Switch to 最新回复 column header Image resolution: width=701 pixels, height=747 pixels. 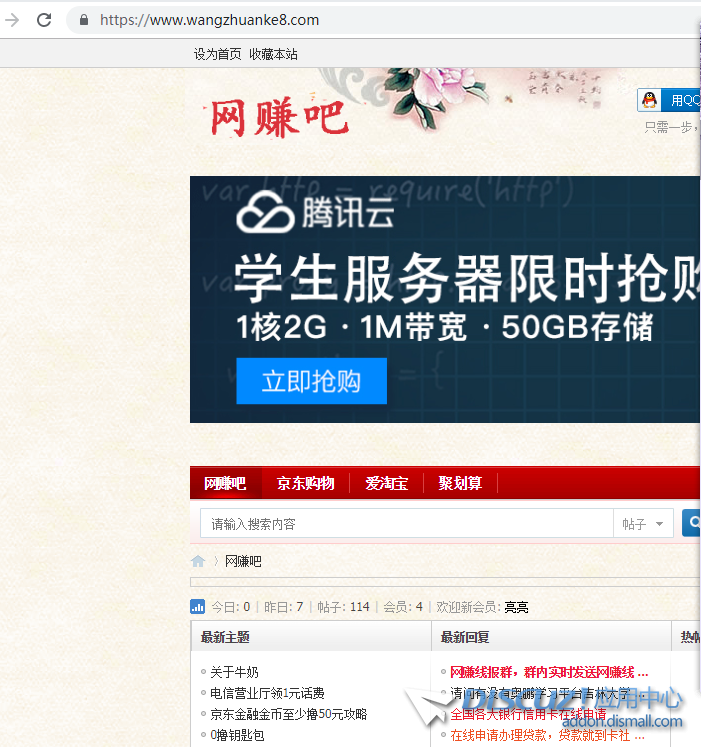click(465, 637)
